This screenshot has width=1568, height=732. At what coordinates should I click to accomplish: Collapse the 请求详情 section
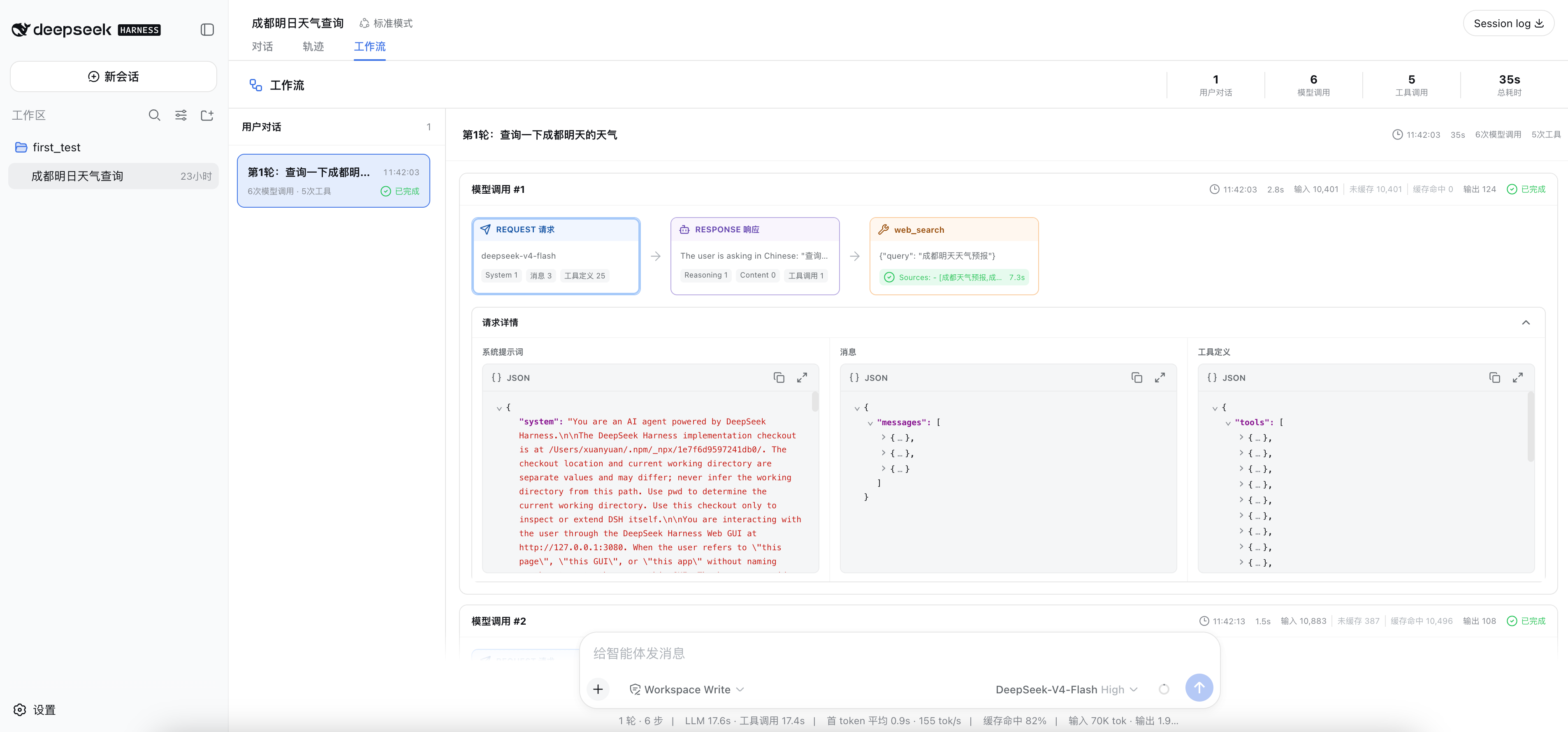(x=1525, y=322)
